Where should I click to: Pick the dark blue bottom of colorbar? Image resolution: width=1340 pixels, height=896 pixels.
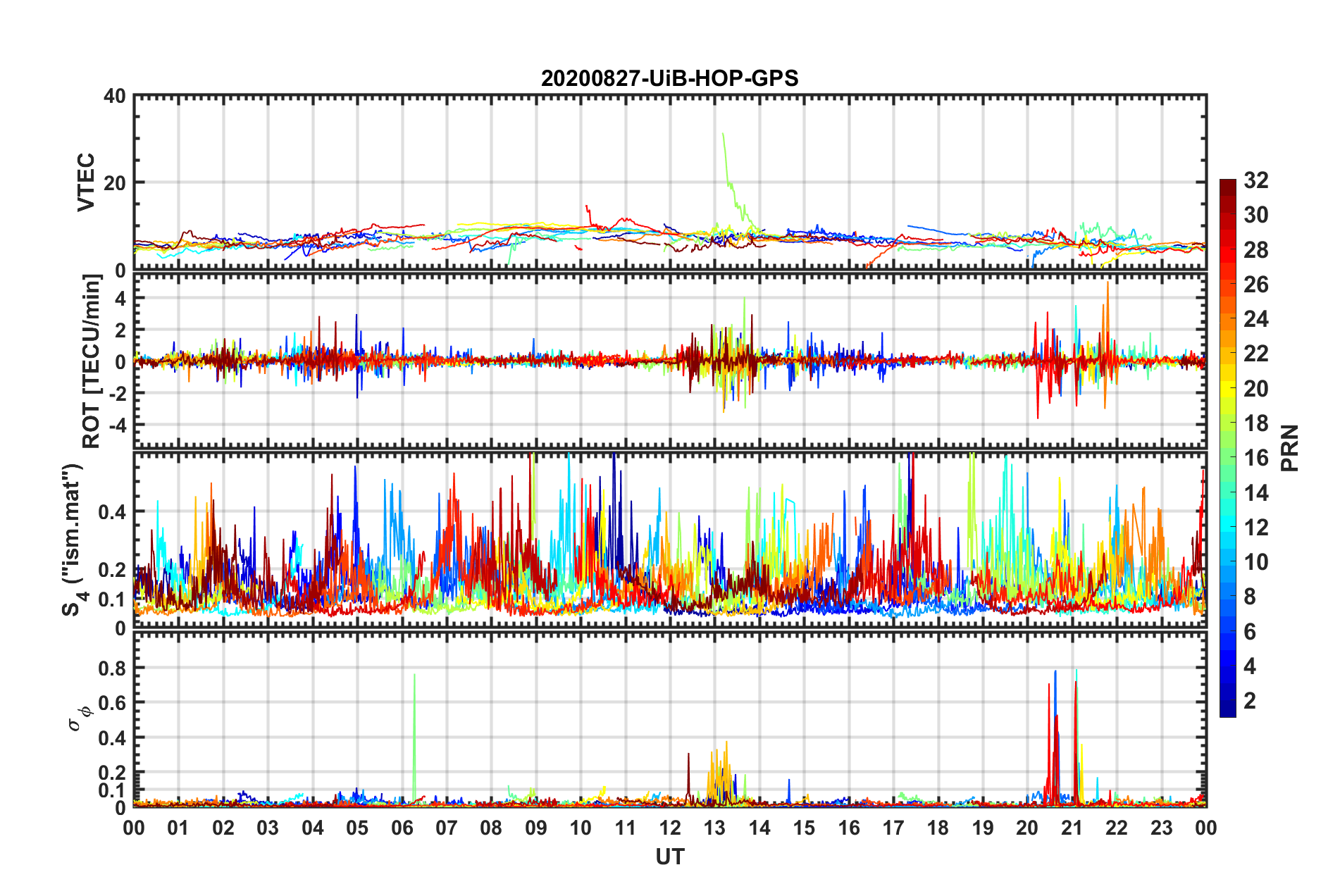(1228, 711)
